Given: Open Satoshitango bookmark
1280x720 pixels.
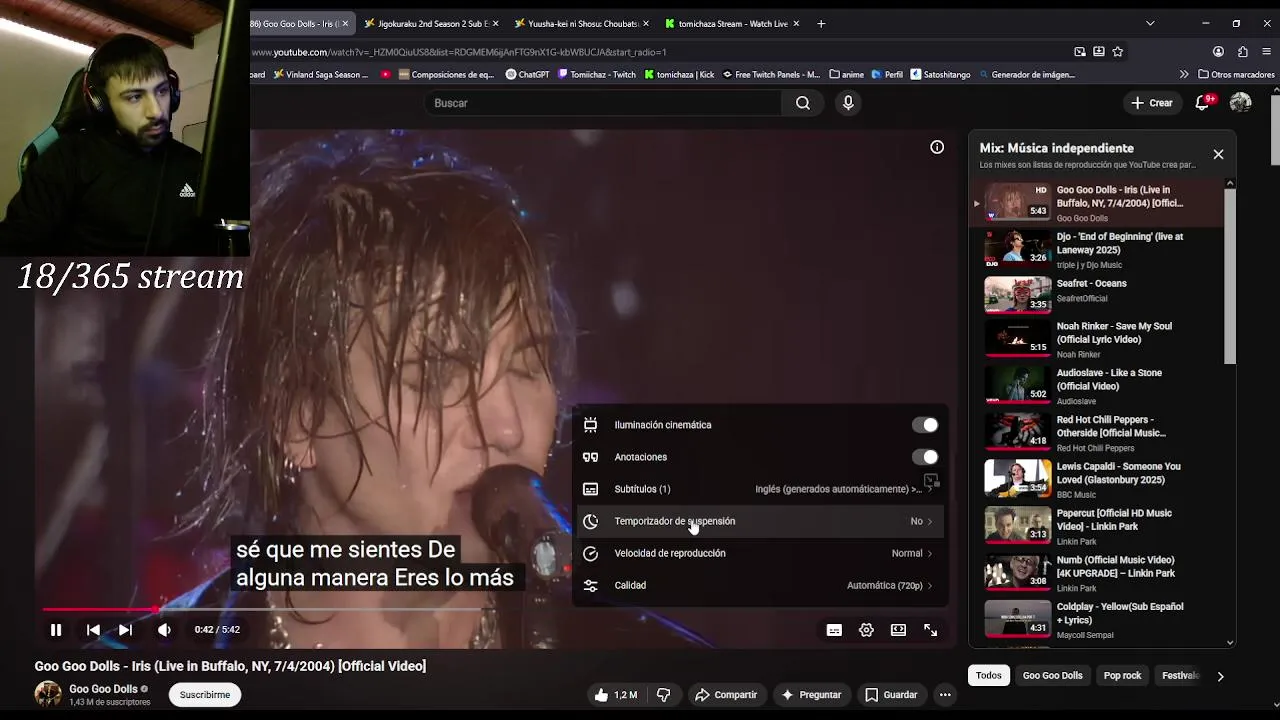Looking at the screenshot, I should (x=940, y=74).
